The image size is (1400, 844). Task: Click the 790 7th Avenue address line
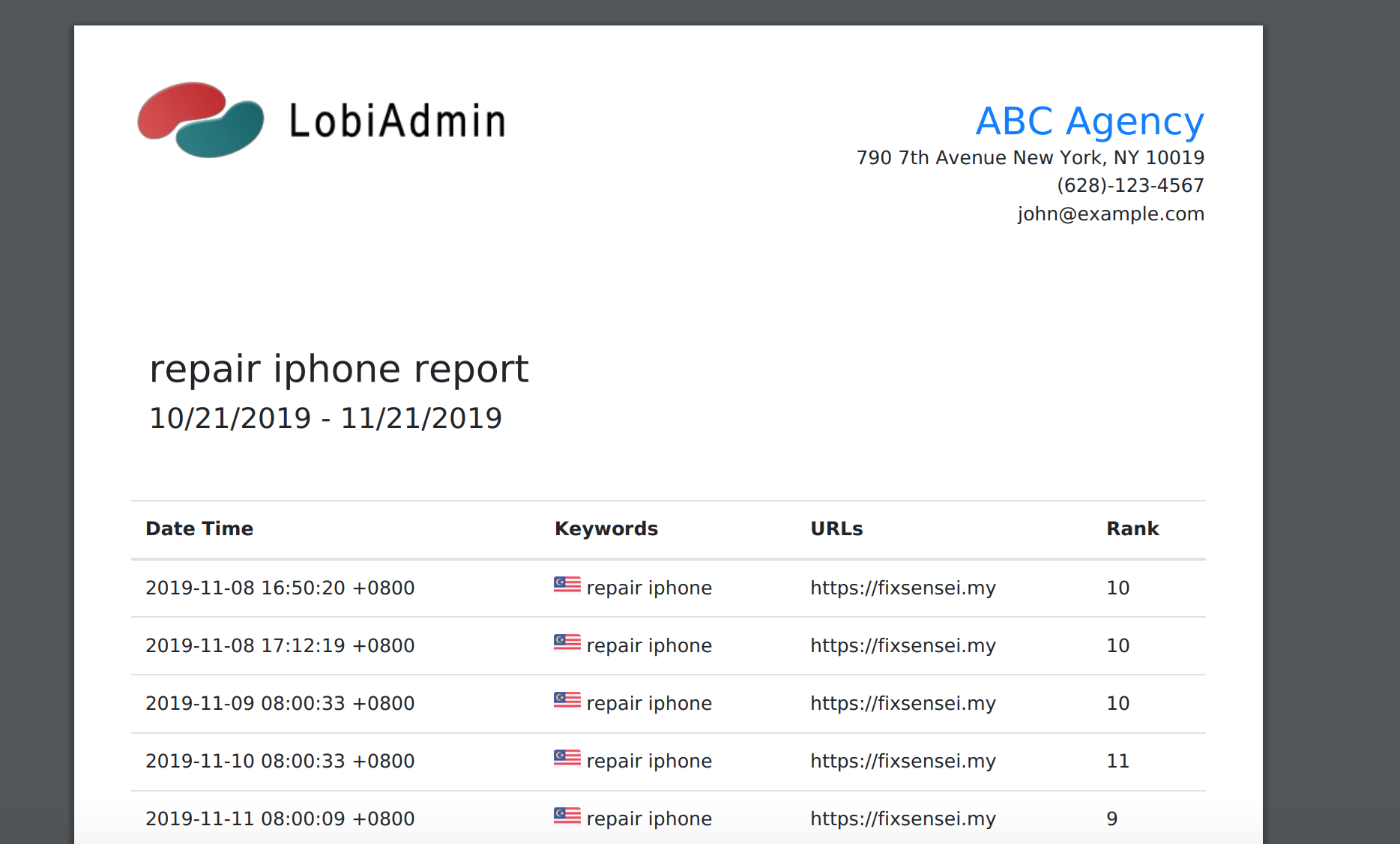click(1030, 158)
